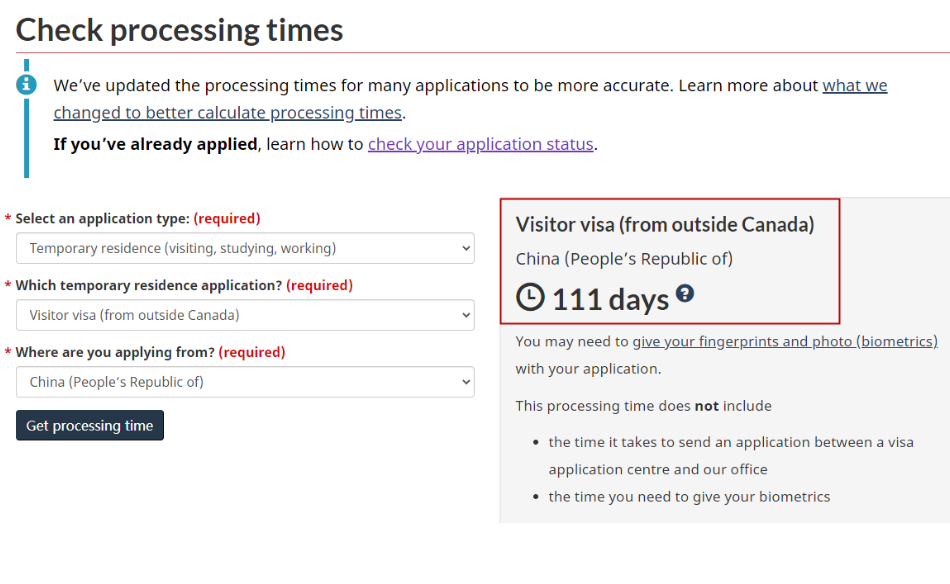Click the Visitor visa result heading
950x584 pixels.
click(665, 225)
